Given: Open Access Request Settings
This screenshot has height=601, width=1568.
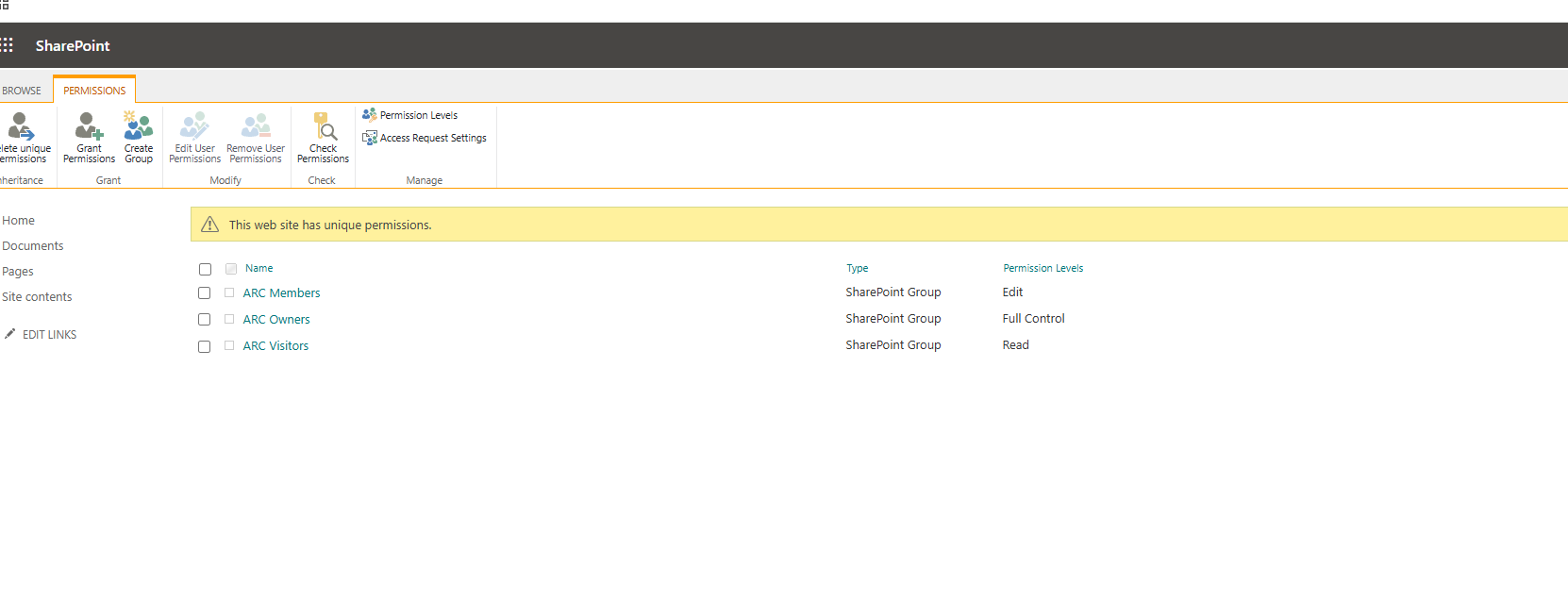Looking at the screenshot, I should (x=432, y=138).
